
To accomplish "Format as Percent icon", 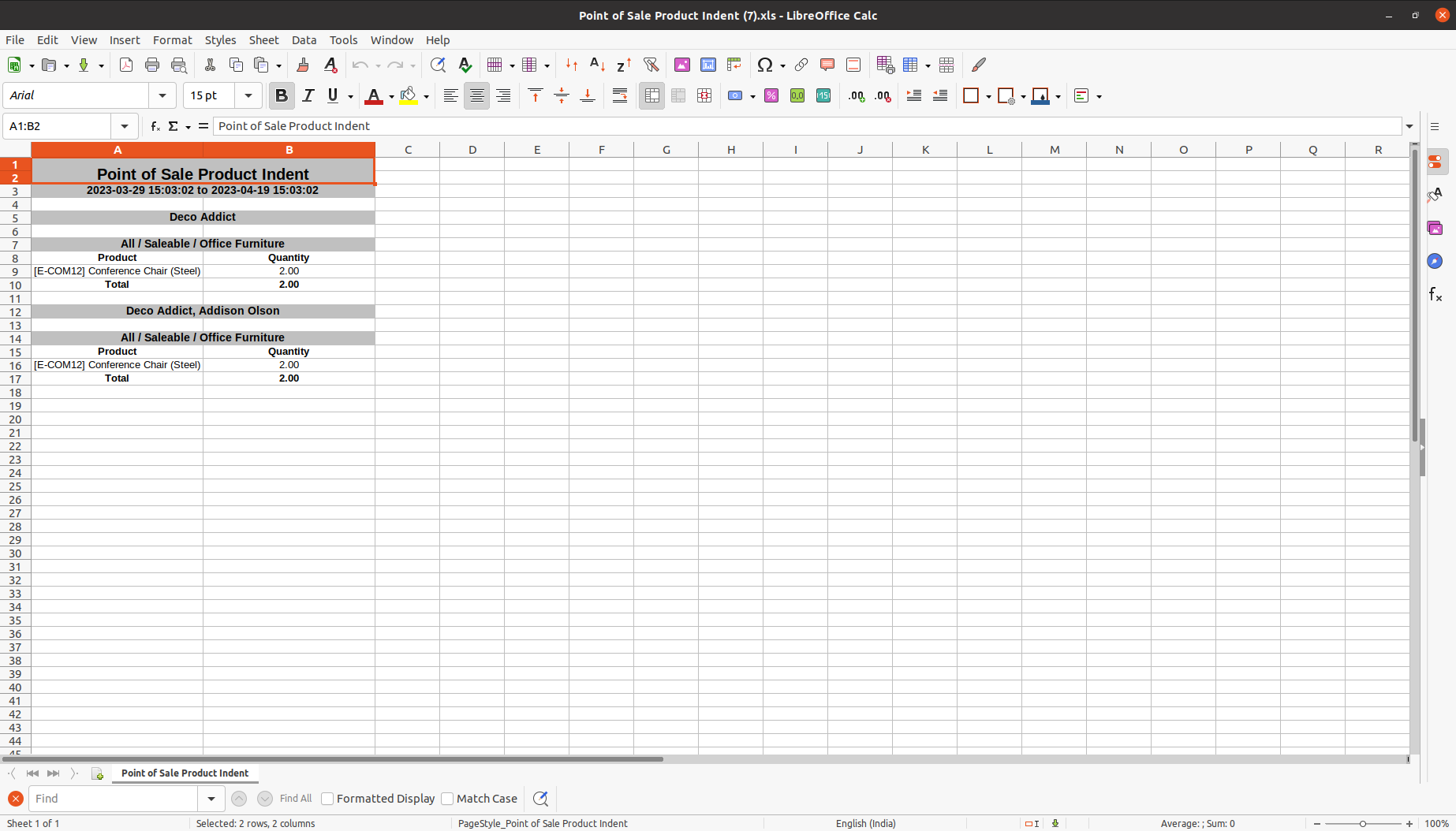I will coord(771,96).
